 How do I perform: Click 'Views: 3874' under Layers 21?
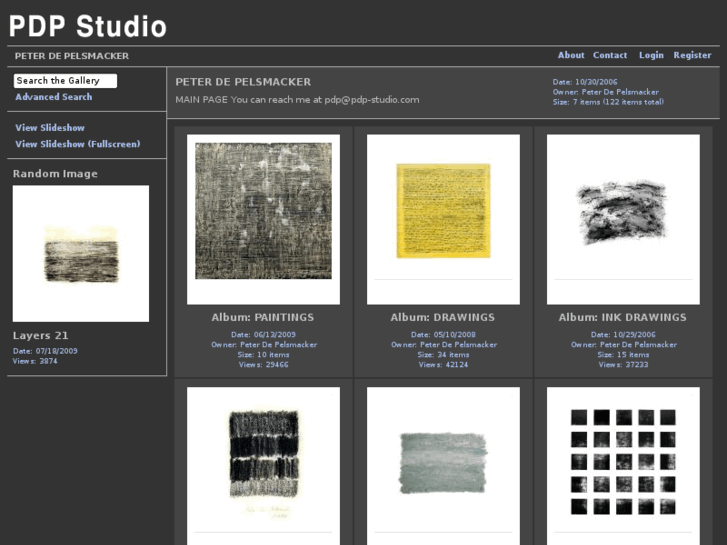coord(35,361)
